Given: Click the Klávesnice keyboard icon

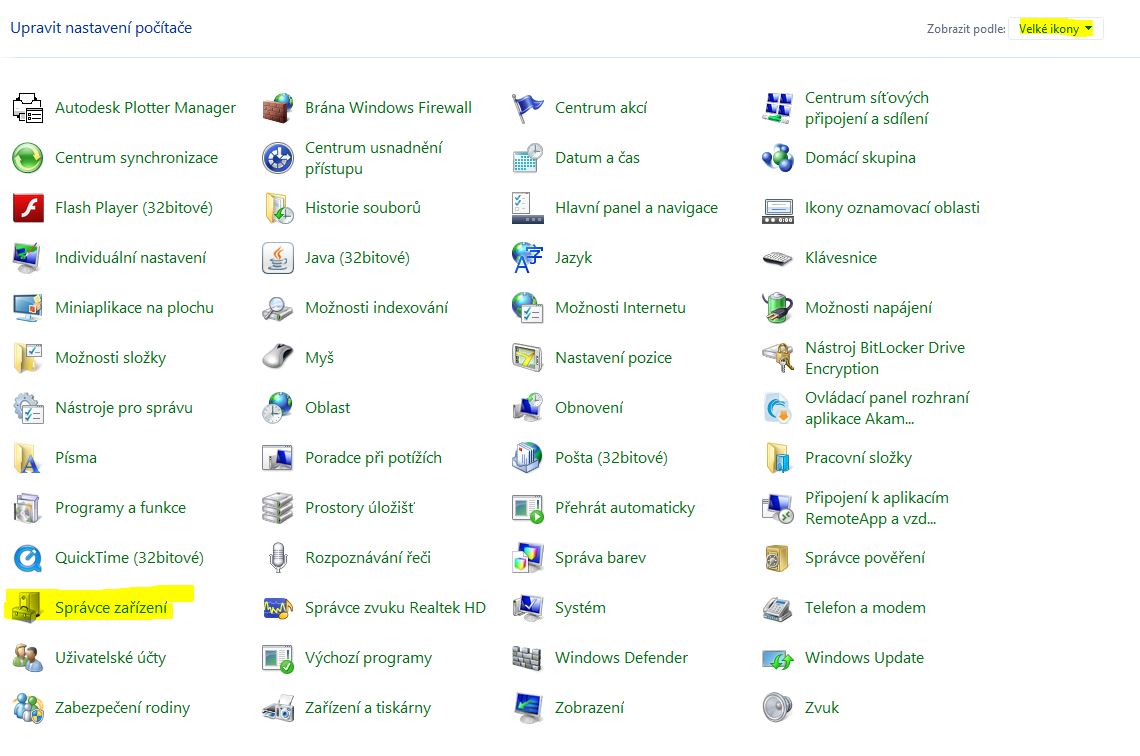Looking at the screenshot, I should (x=777, y=258).
